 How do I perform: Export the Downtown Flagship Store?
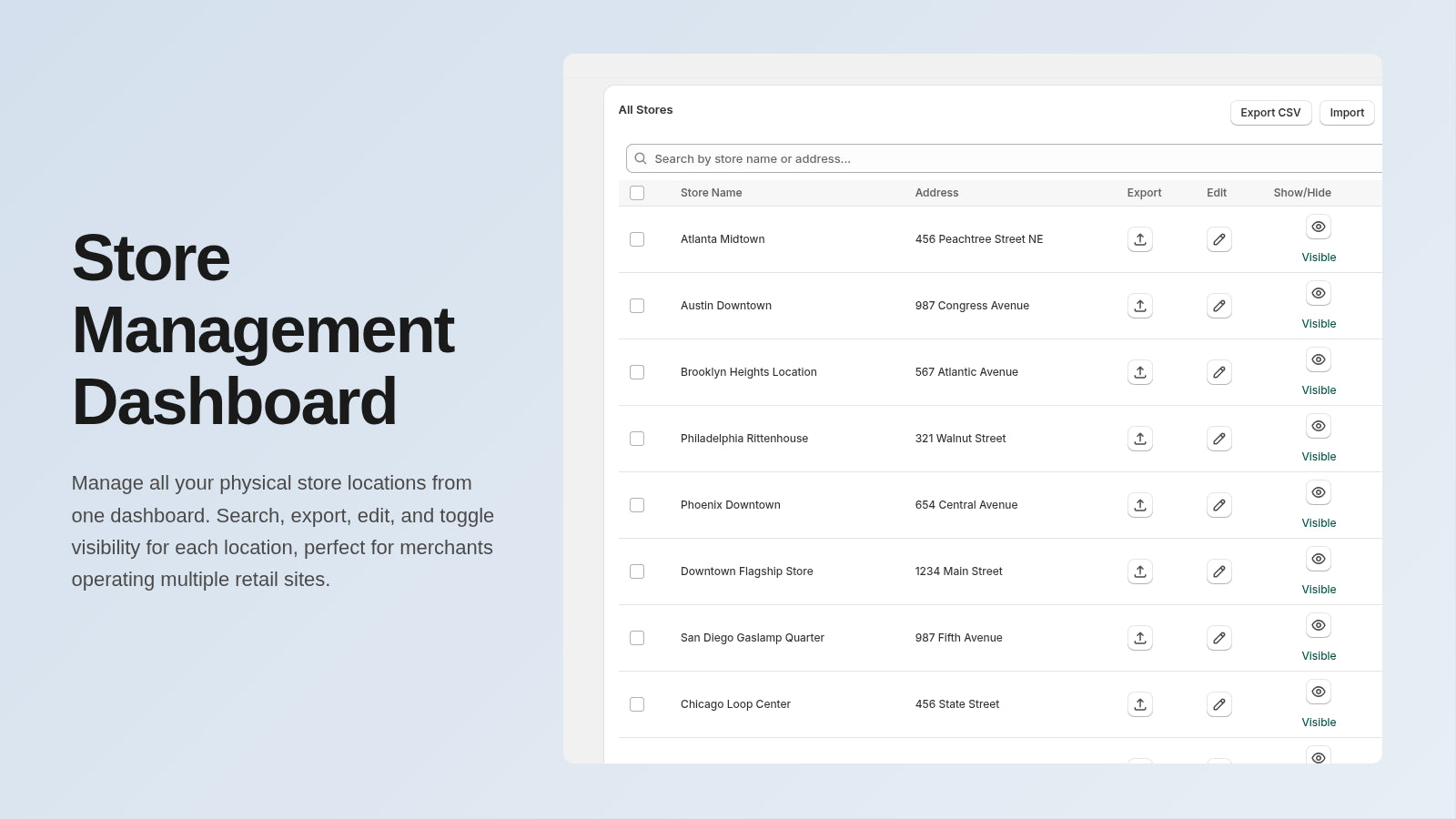1140,571
